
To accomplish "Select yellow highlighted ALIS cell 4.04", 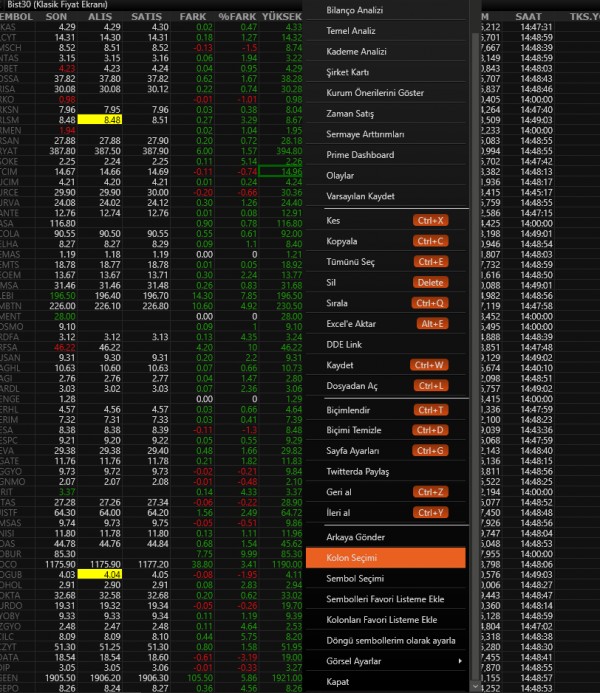I will pos(100,575).
